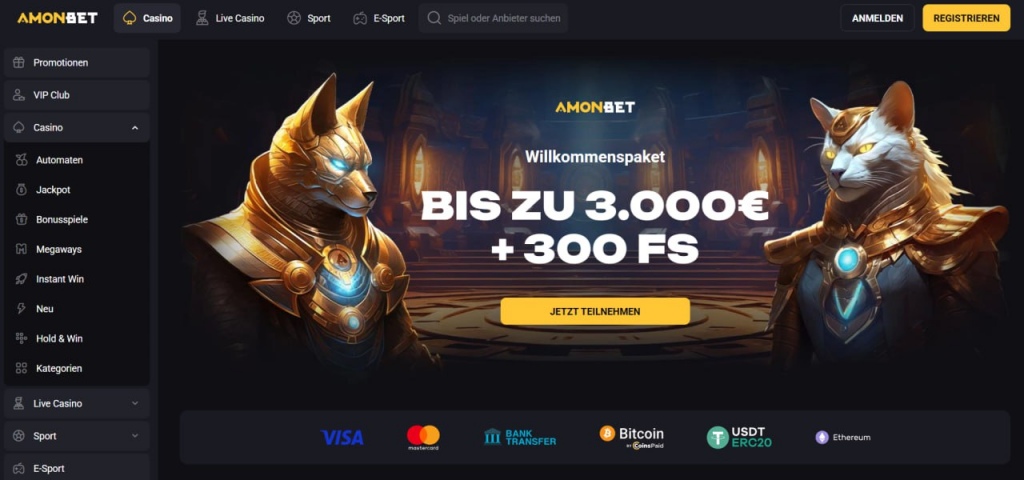Click the Anmelden button
This screenshot has height=480, width=1024.
pyautogui.click(x=877, y=18)
